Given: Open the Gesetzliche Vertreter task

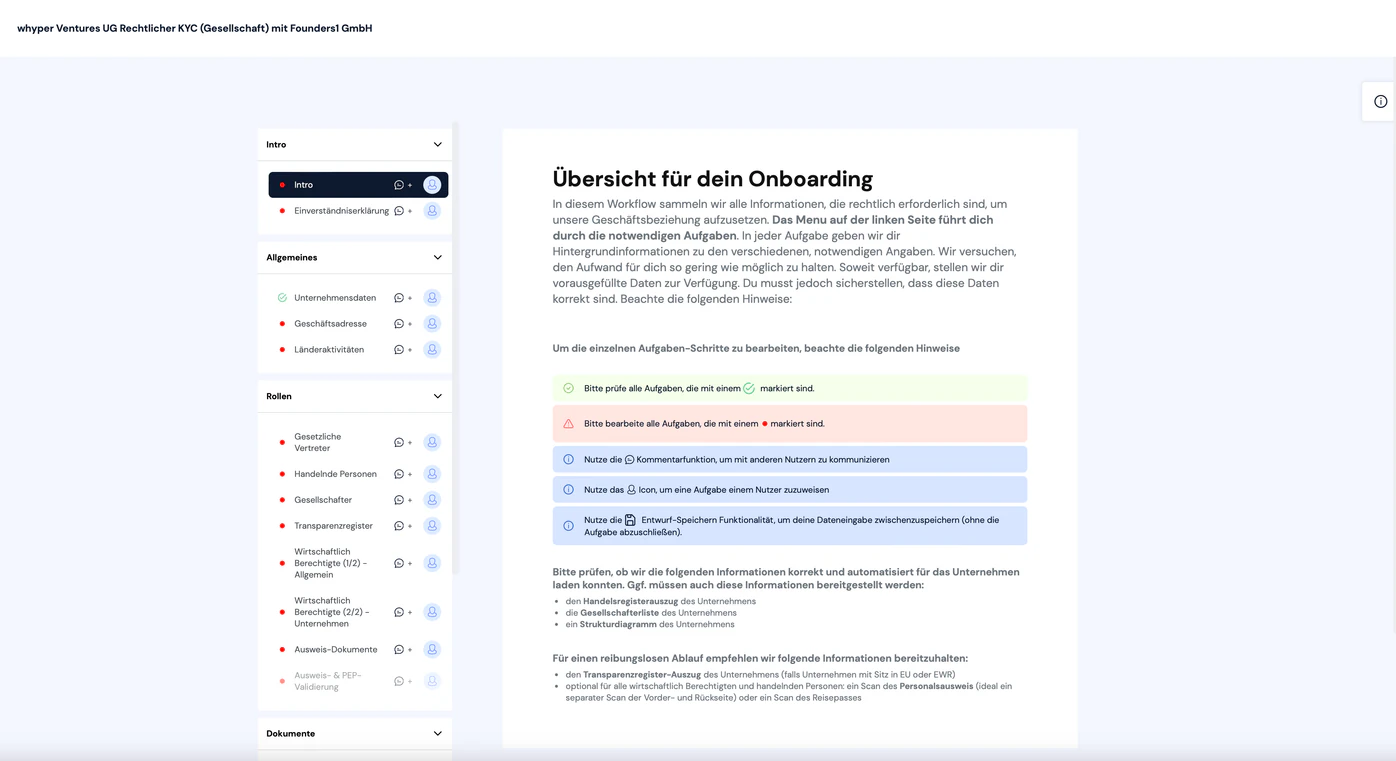Looking at the screenshot, I should 318,442.
